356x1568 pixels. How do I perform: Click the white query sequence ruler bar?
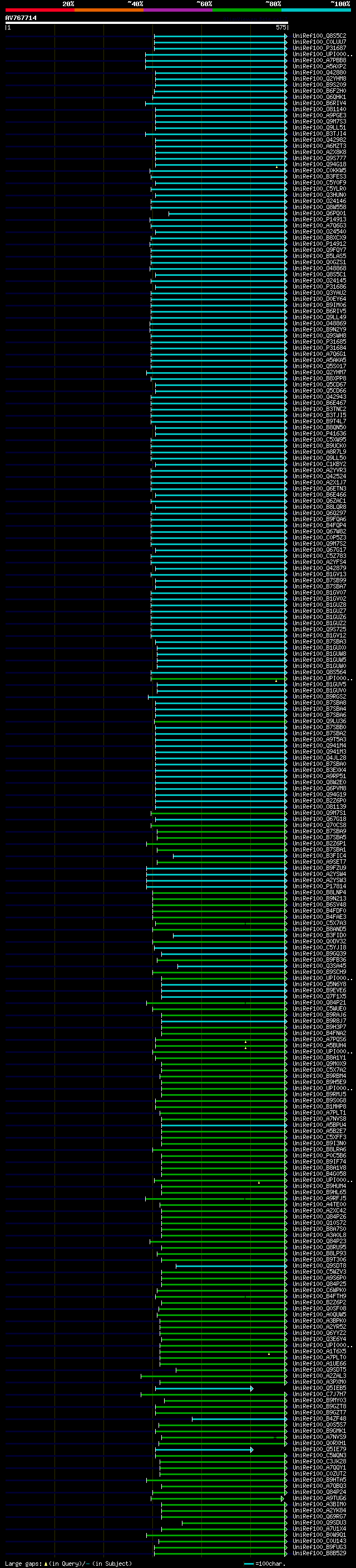(146, 23)
